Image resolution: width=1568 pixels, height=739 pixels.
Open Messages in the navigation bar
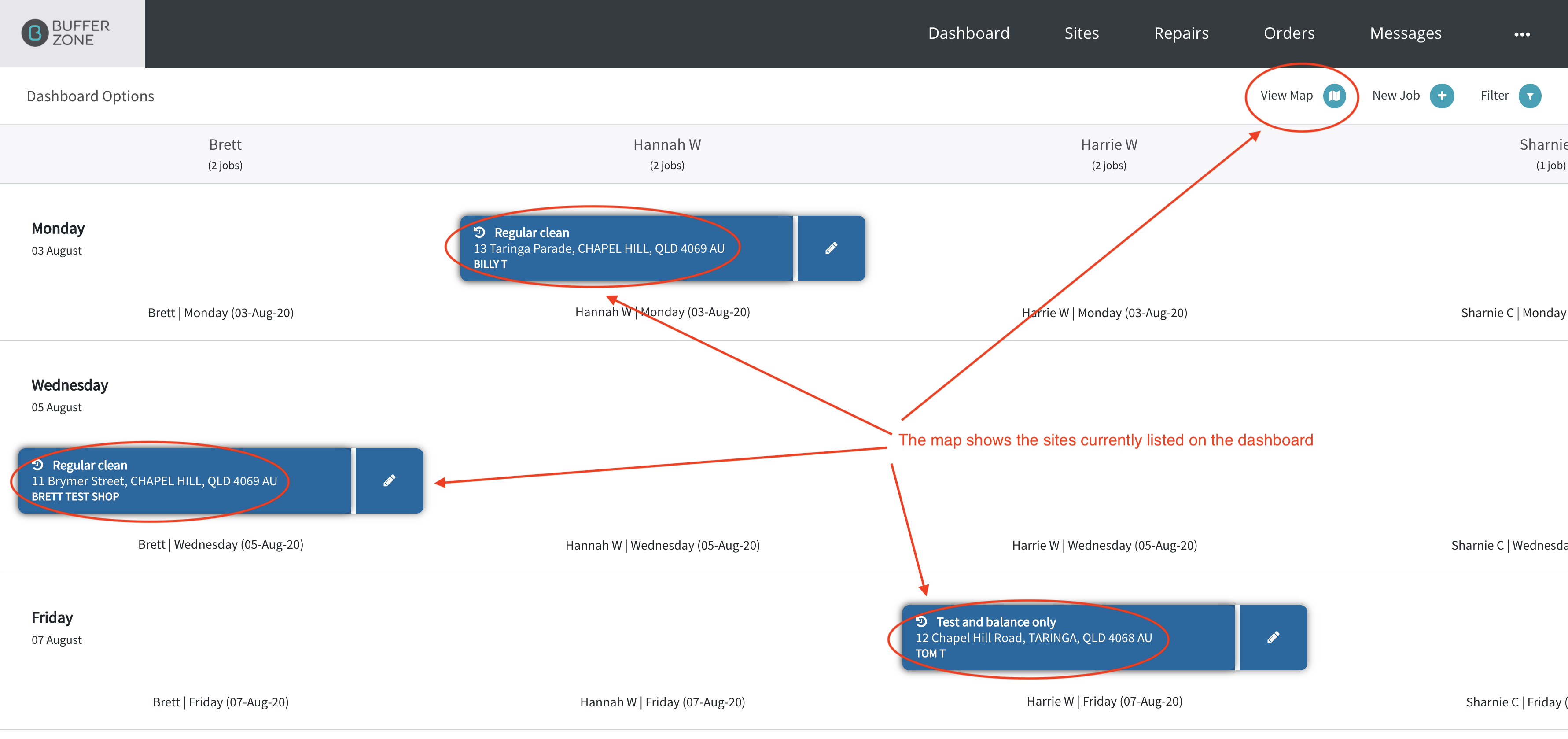coord(1405,33)
